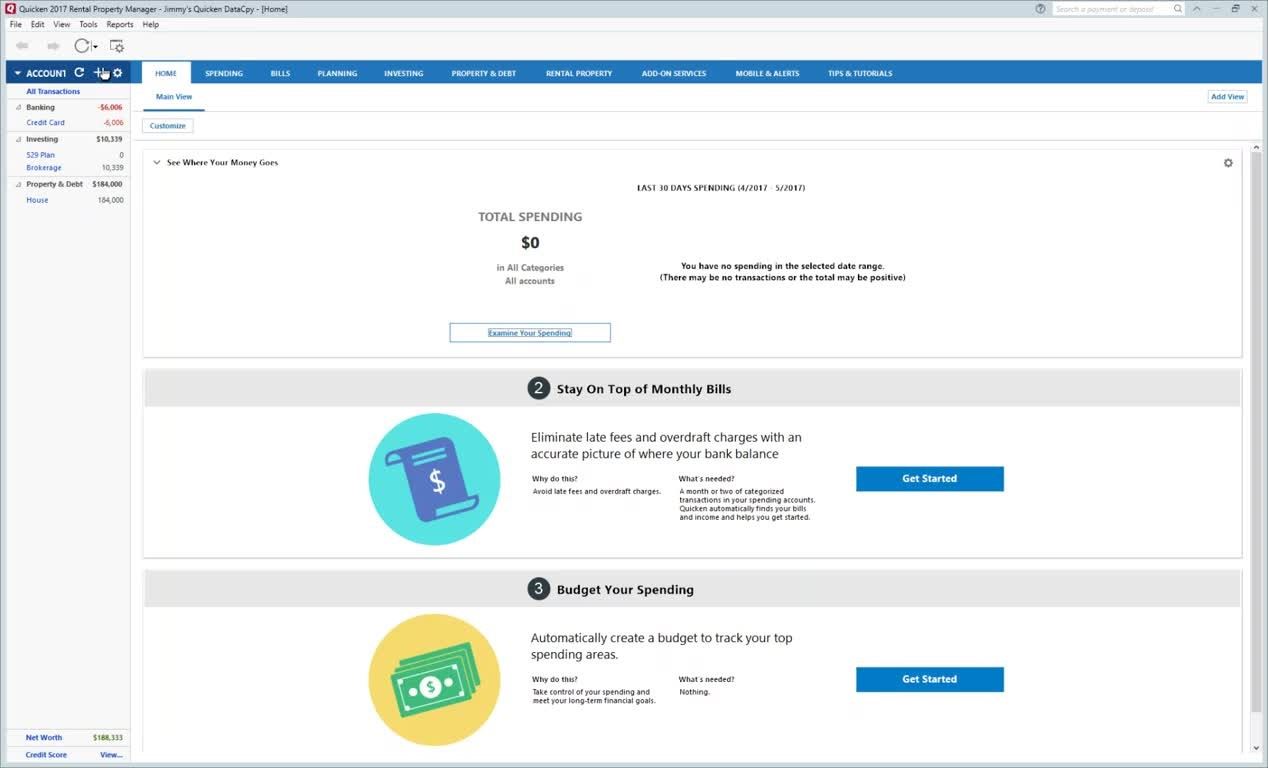
Task: Click the toolbar customize gear icon
Action: click(117, 46)
